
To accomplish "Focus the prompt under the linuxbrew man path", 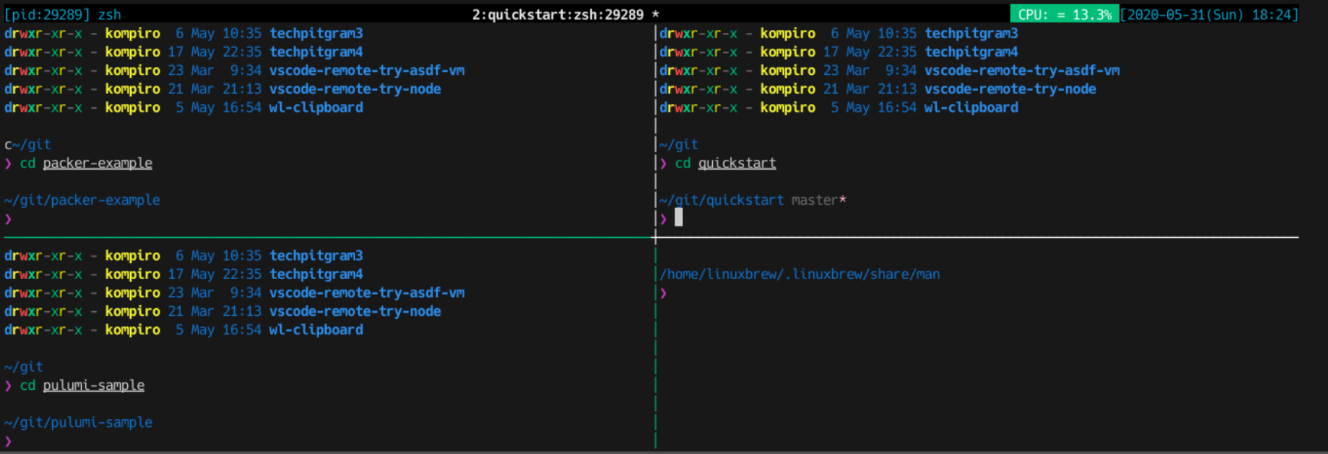I will point(663,292).
